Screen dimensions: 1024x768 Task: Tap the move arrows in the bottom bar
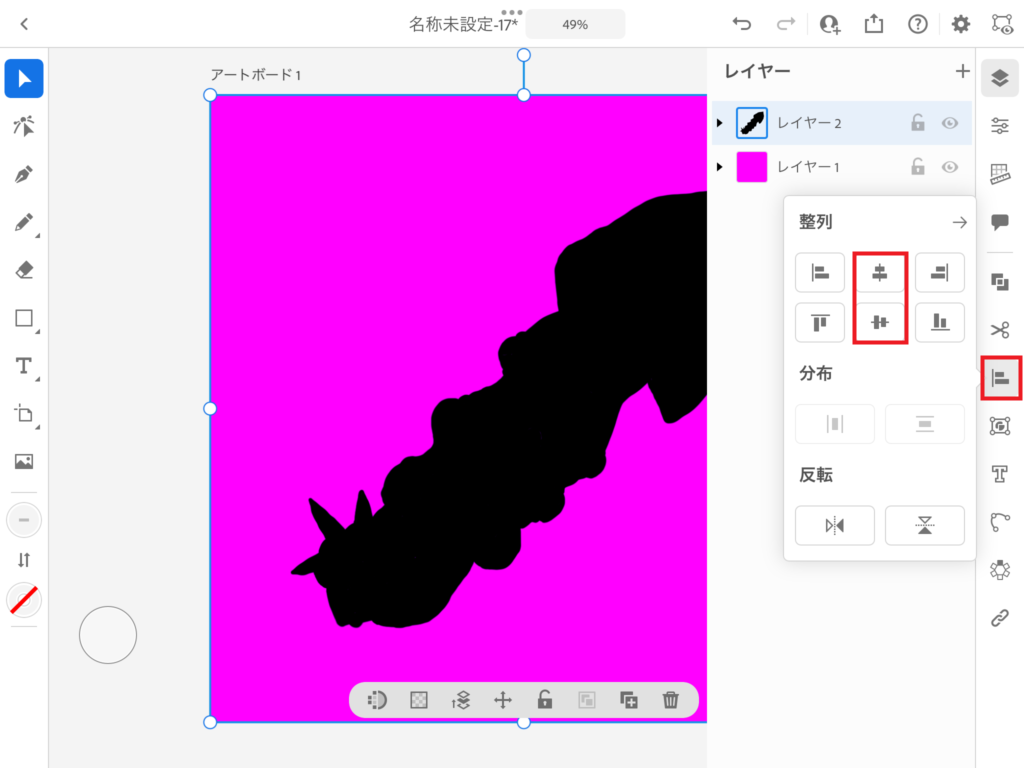point(503,701)
